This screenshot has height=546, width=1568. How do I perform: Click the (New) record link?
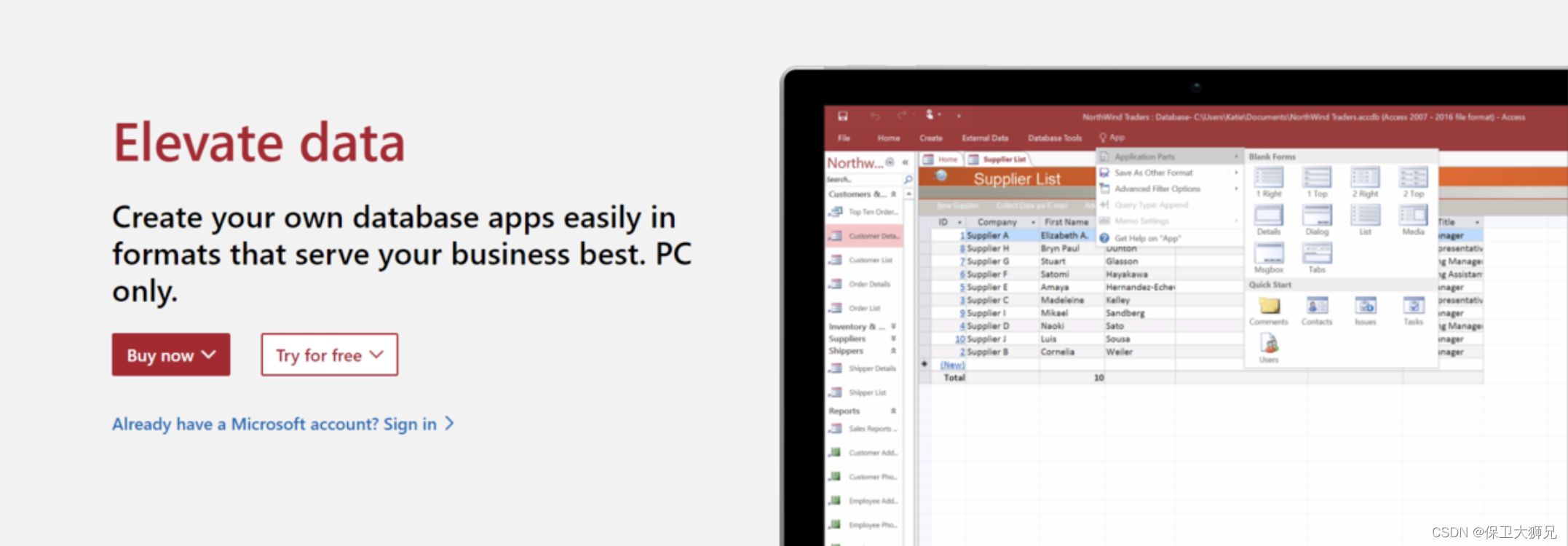click(x=952, y=365)
